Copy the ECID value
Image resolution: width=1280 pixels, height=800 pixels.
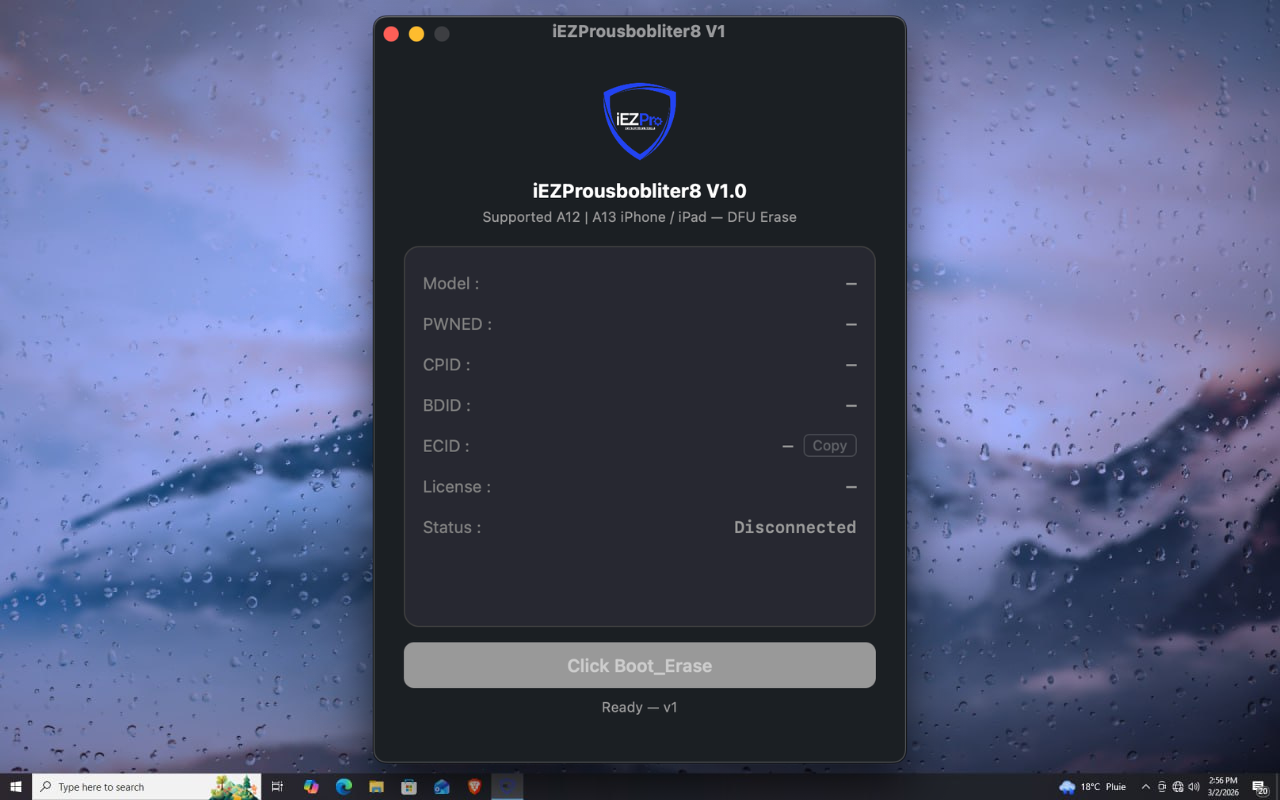[829, 446]
